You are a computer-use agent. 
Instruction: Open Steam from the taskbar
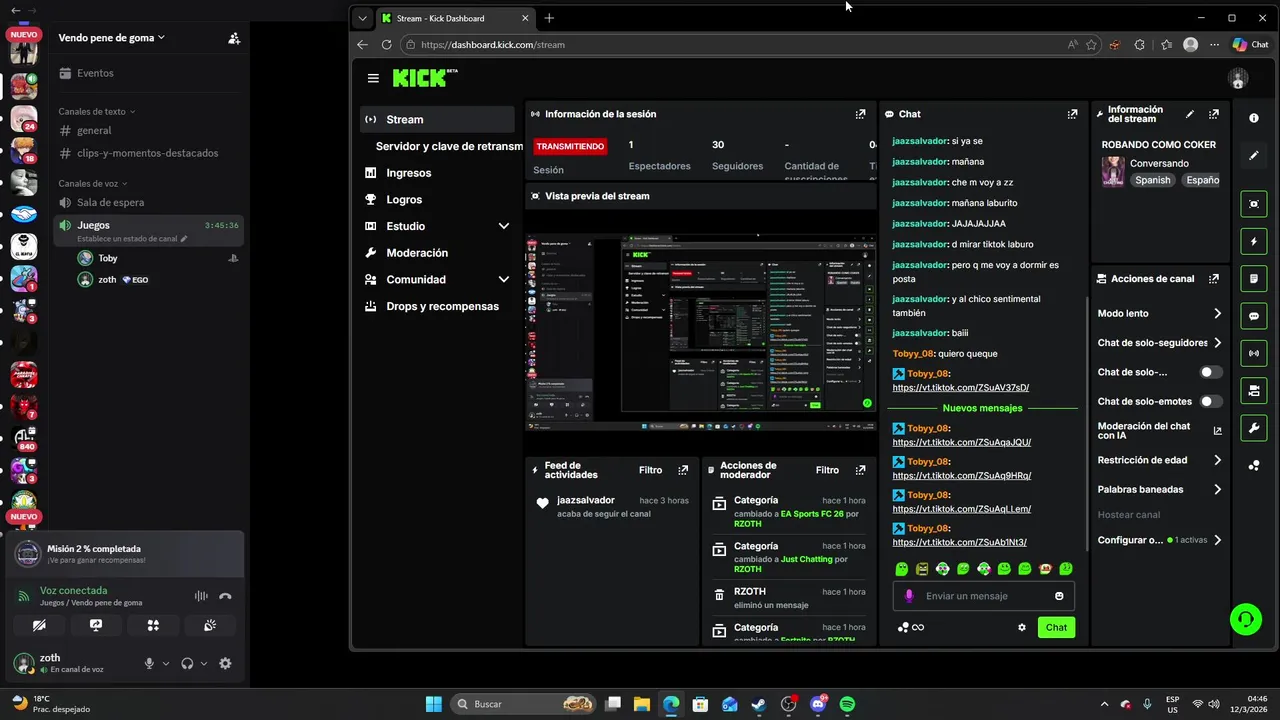pos(759,704)
